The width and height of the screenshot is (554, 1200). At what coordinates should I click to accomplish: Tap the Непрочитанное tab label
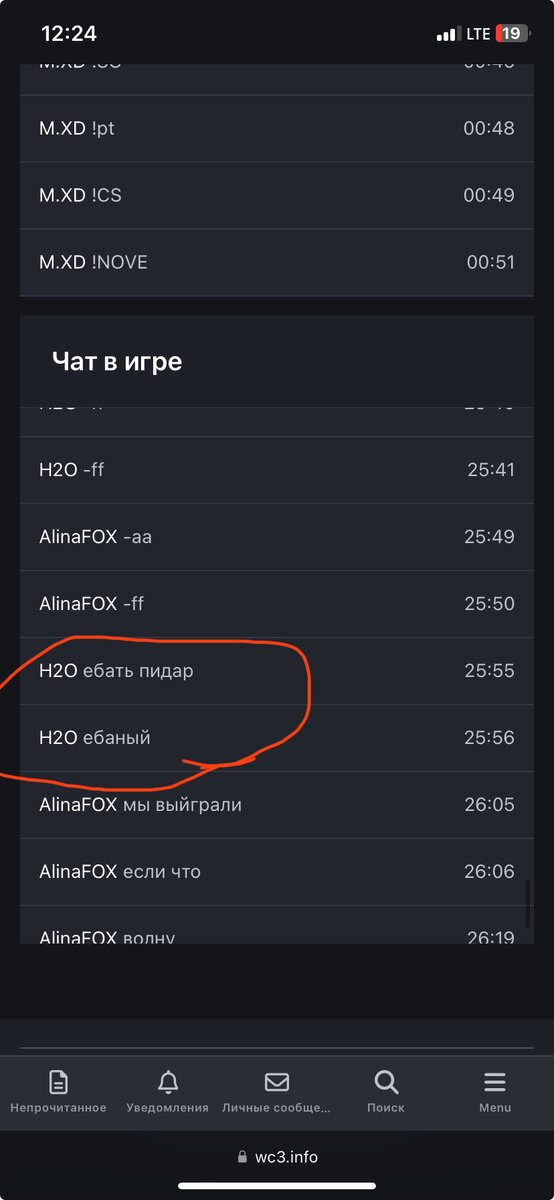[x=59, y=1108]
